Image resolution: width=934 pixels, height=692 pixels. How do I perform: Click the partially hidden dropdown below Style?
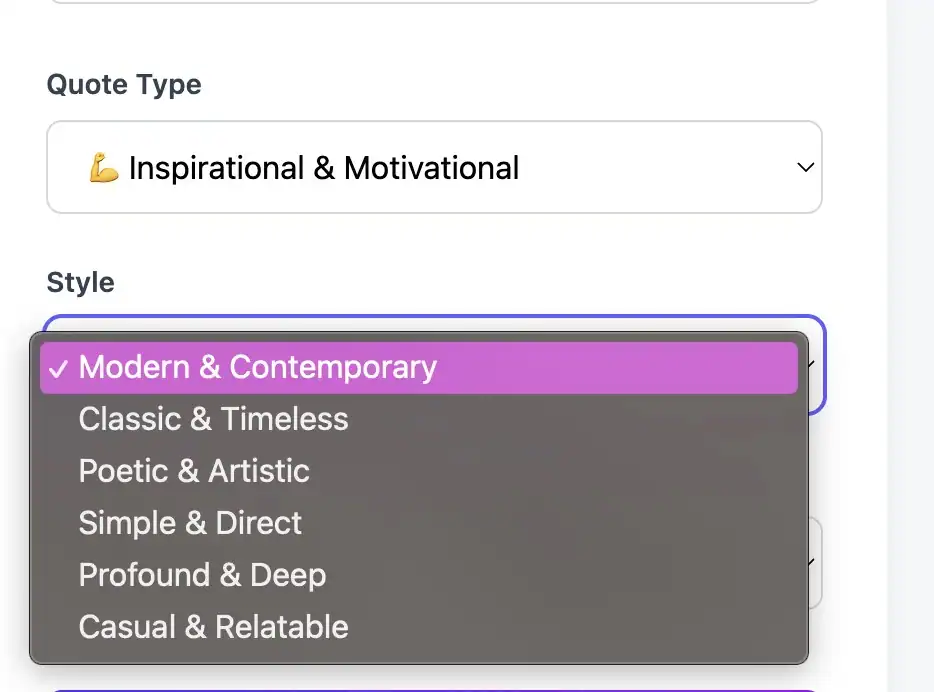coord(815,563)
